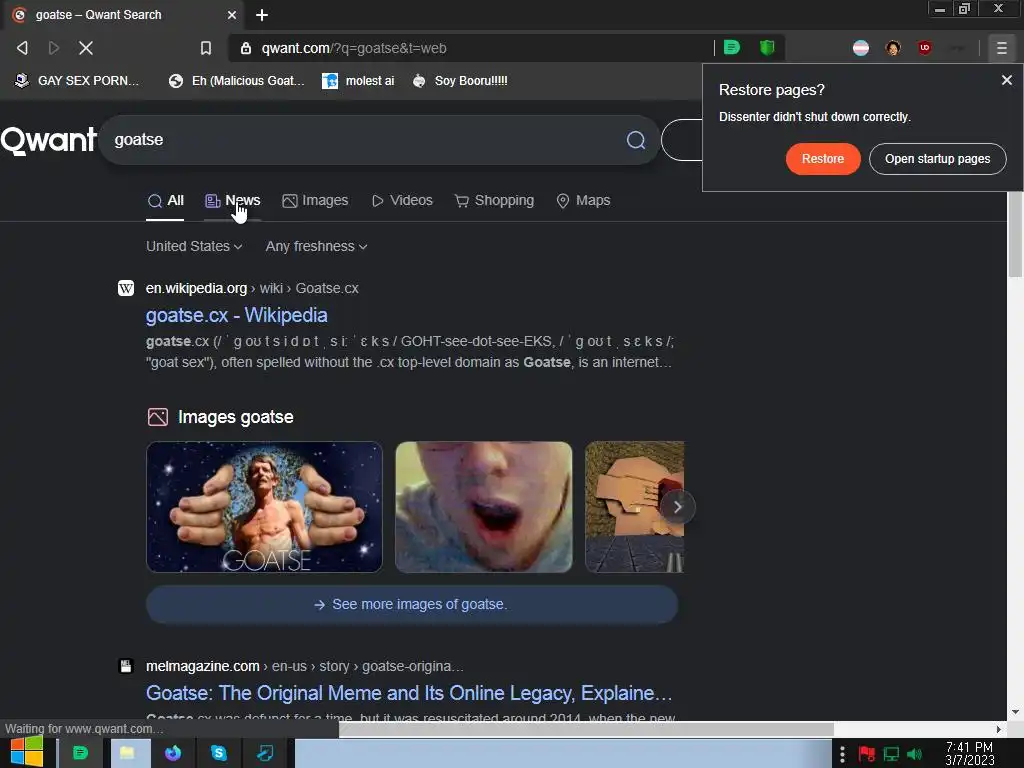Screen dimensions: 1024x768
Task: Switch to the Maps tab
Action: coord(583,200)
